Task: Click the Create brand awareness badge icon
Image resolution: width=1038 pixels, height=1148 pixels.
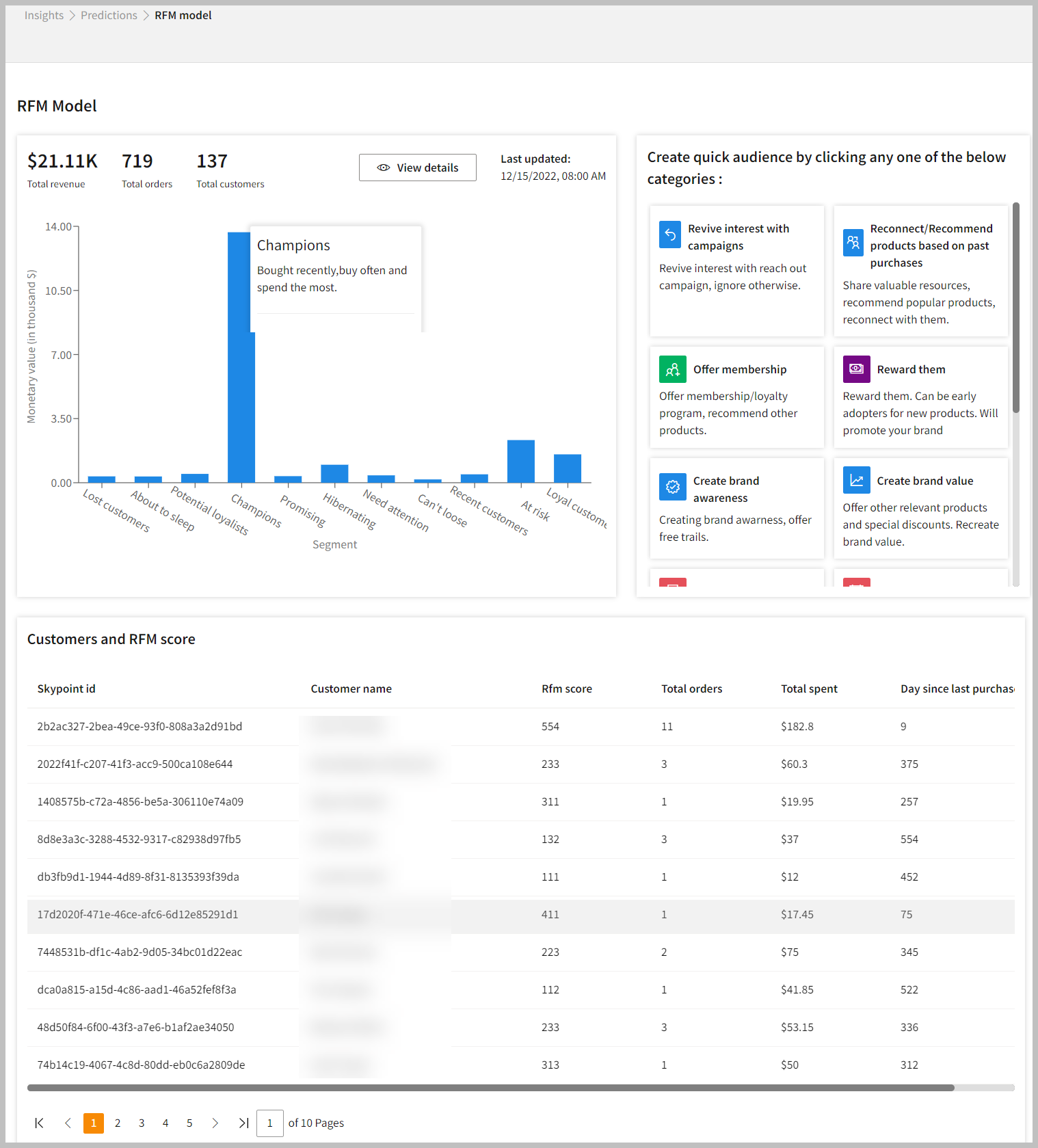Action: click(x=672, y=487)
